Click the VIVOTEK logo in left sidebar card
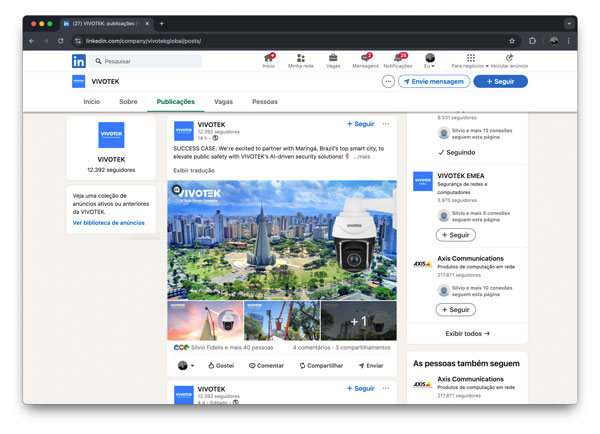This screenshot has height=434, width=600. pos(111,135)
